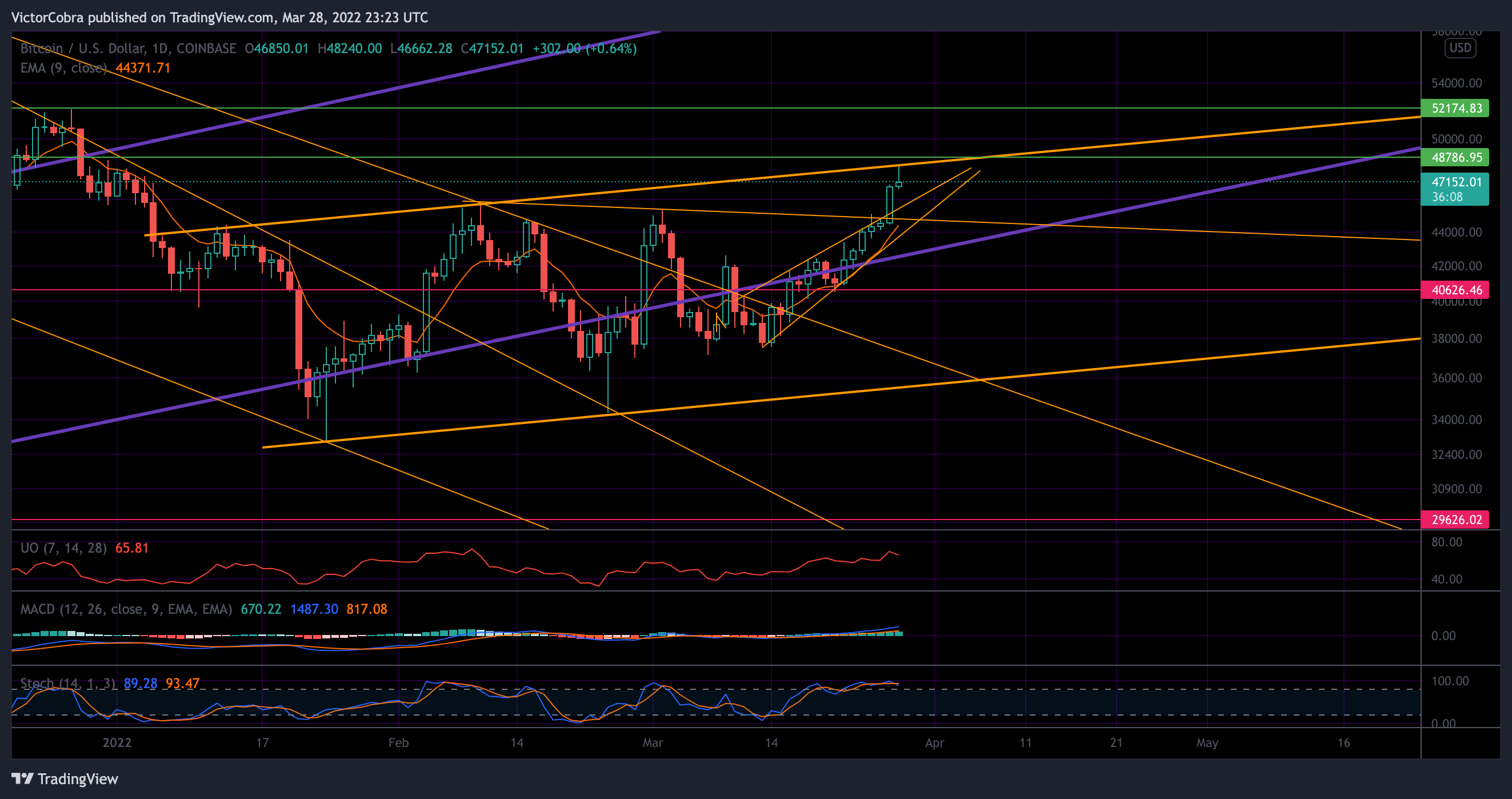The width and height of the screenshot is (1512, 799).
Task: Click the 2022 date axis label
Action: click(x=117, y=742)
